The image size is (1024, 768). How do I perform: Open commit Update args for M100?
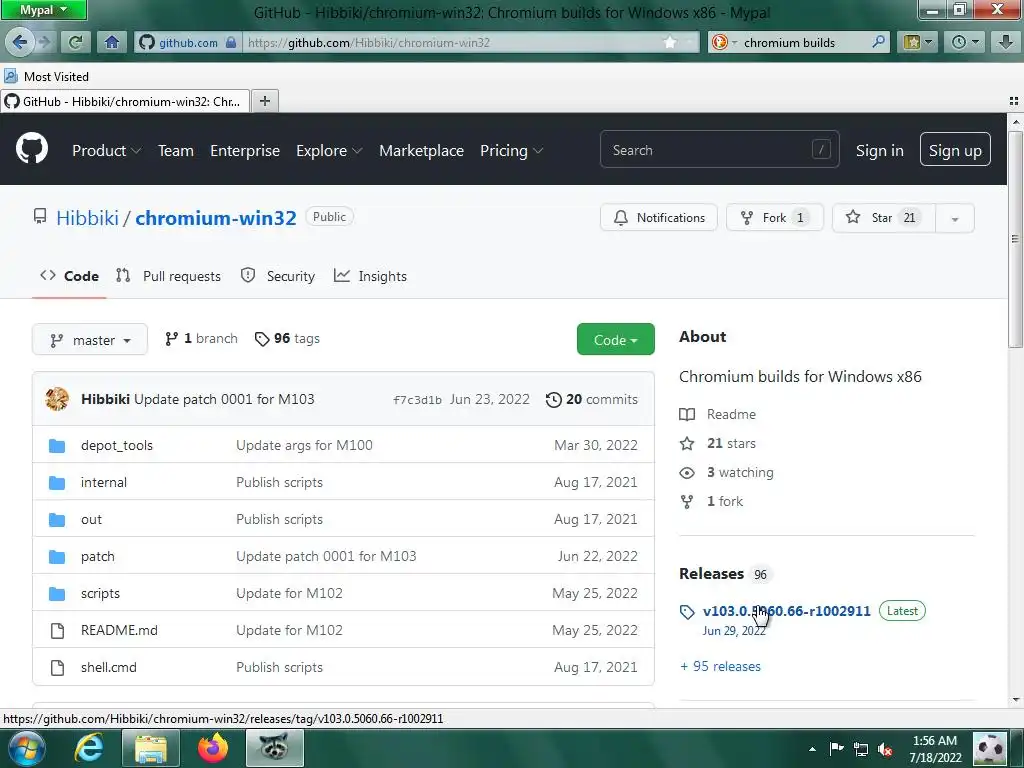tap(304, 445)
